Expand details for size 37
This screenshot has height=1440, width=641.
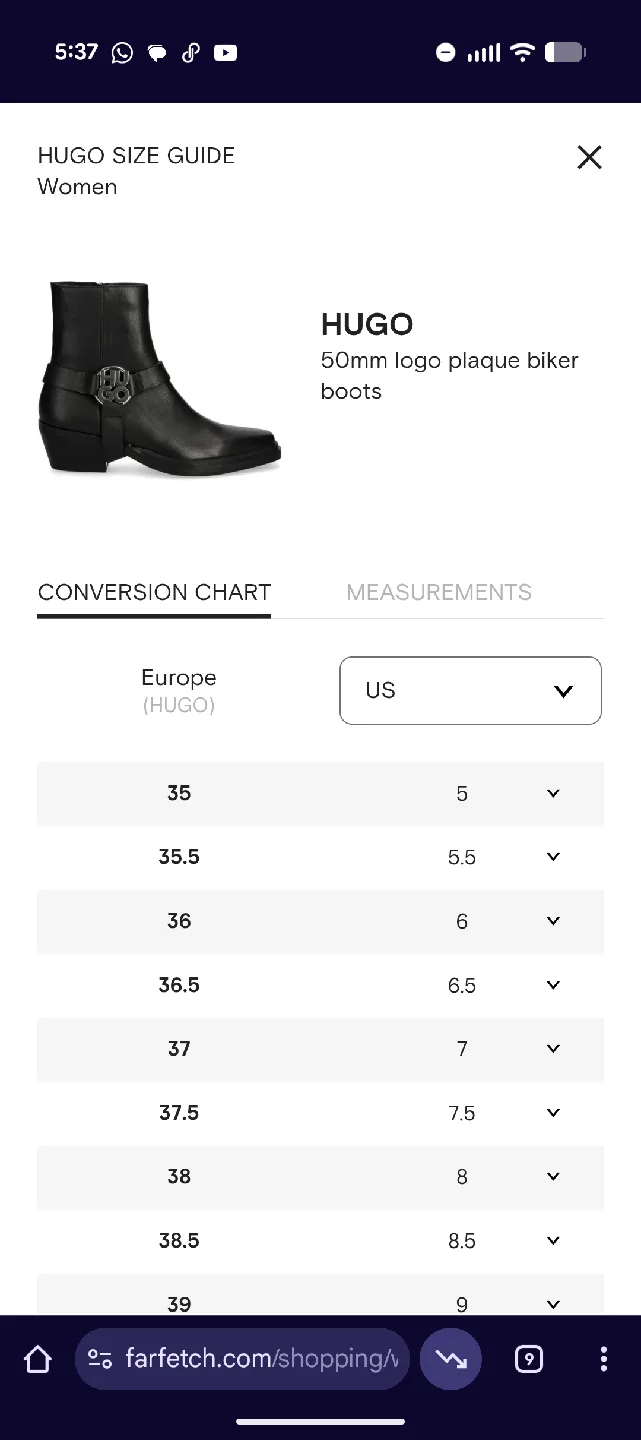click(552, 1048)
